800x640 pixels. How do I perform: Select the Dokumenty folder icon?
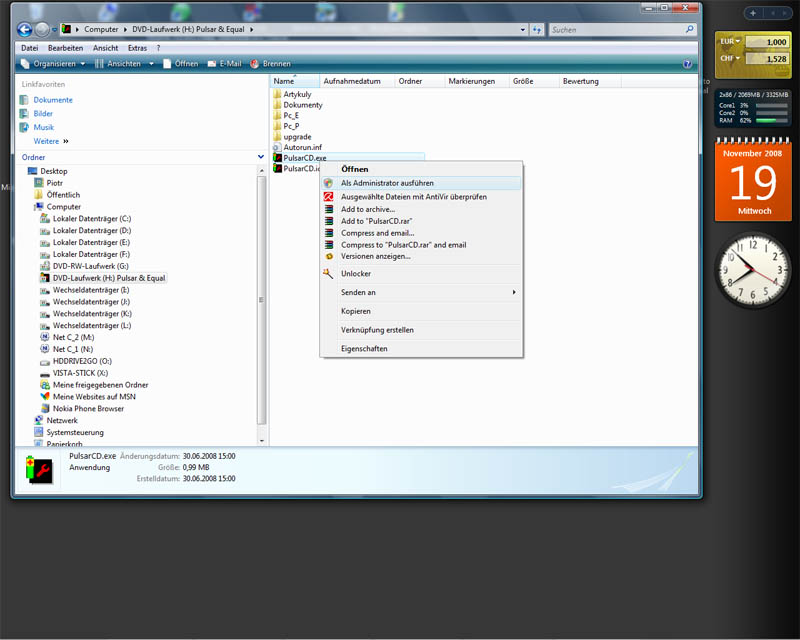tap(278, 105)
